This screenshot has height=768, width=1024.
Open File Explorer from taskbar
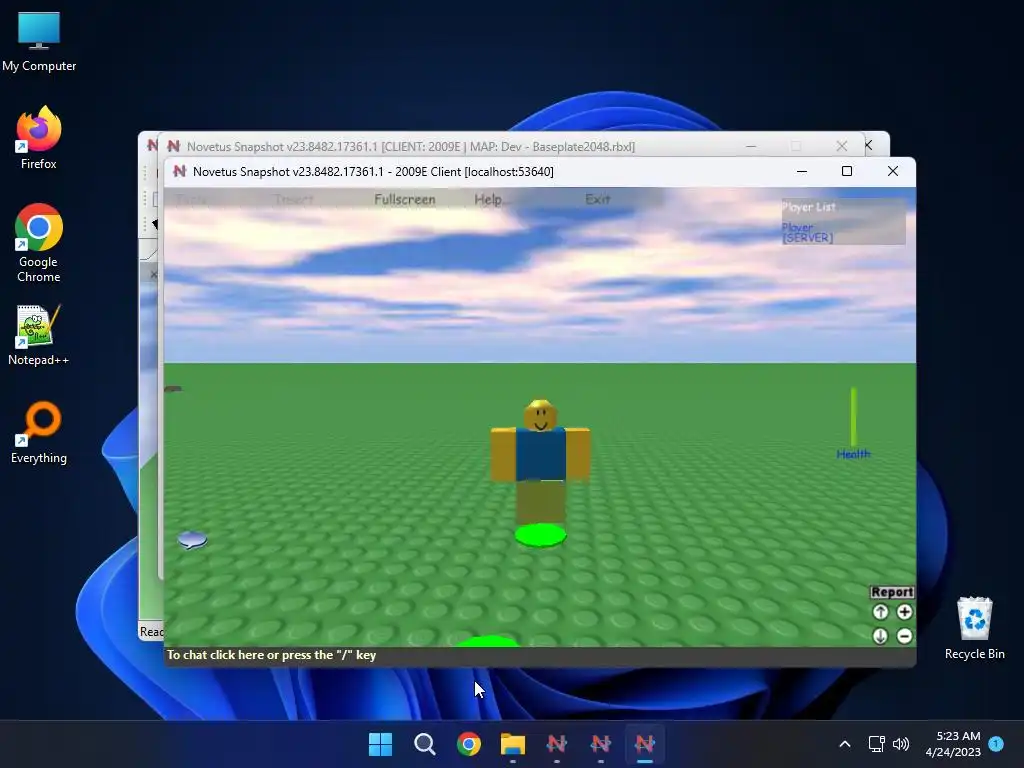click(513, 744)
